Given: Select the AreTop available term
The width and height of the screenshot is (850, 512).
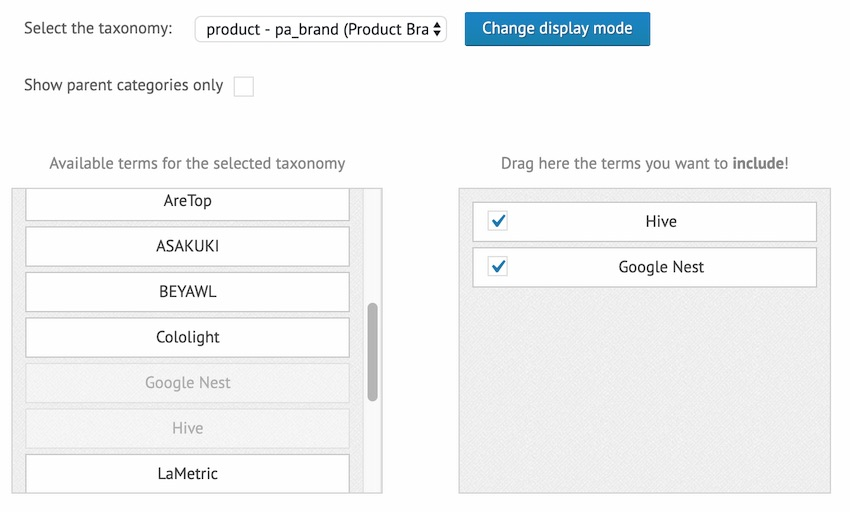Looking at the screenshot, I should click(x=187, y=201).
